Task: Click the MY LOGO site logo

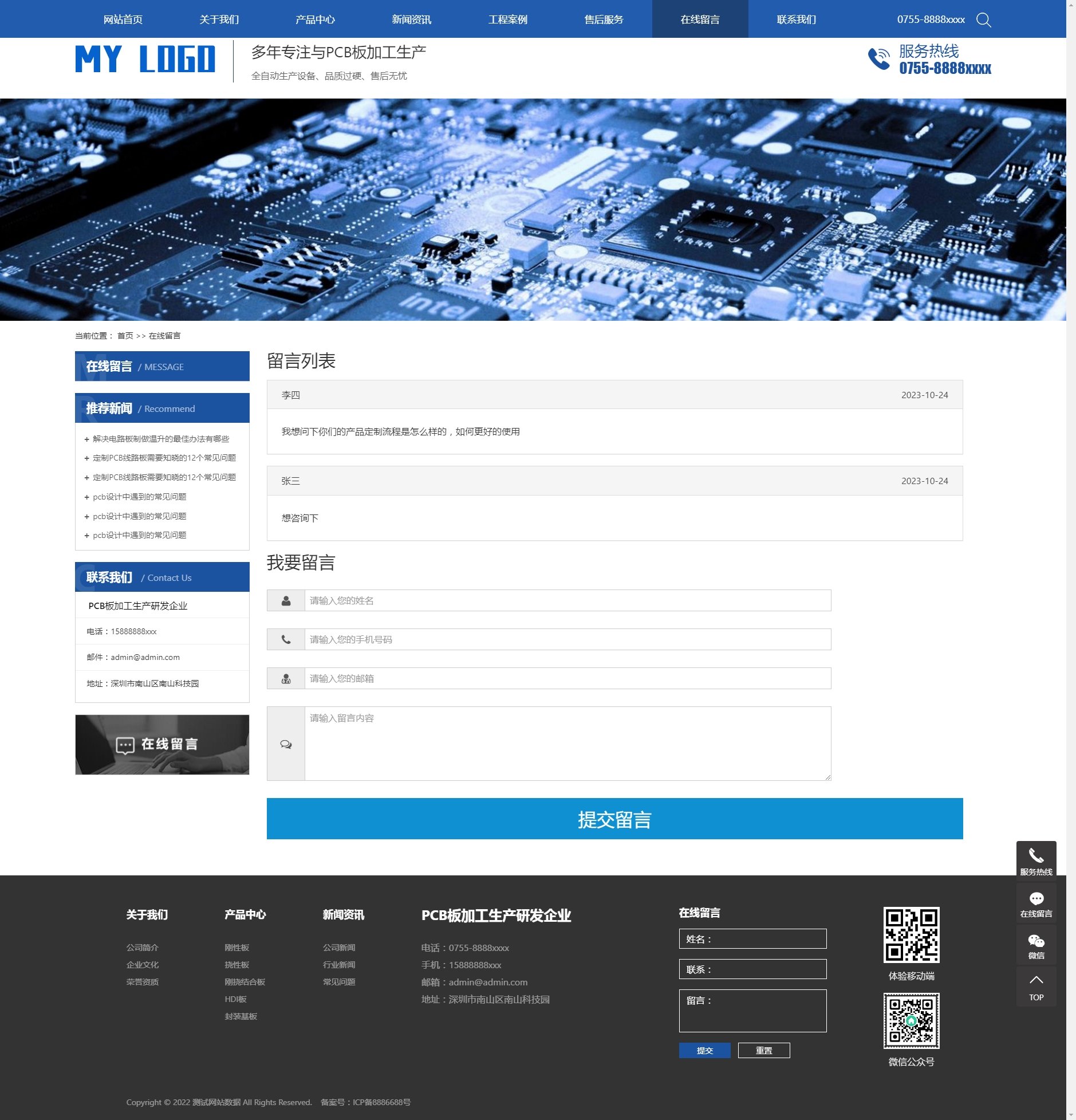Action: point(145,60)
